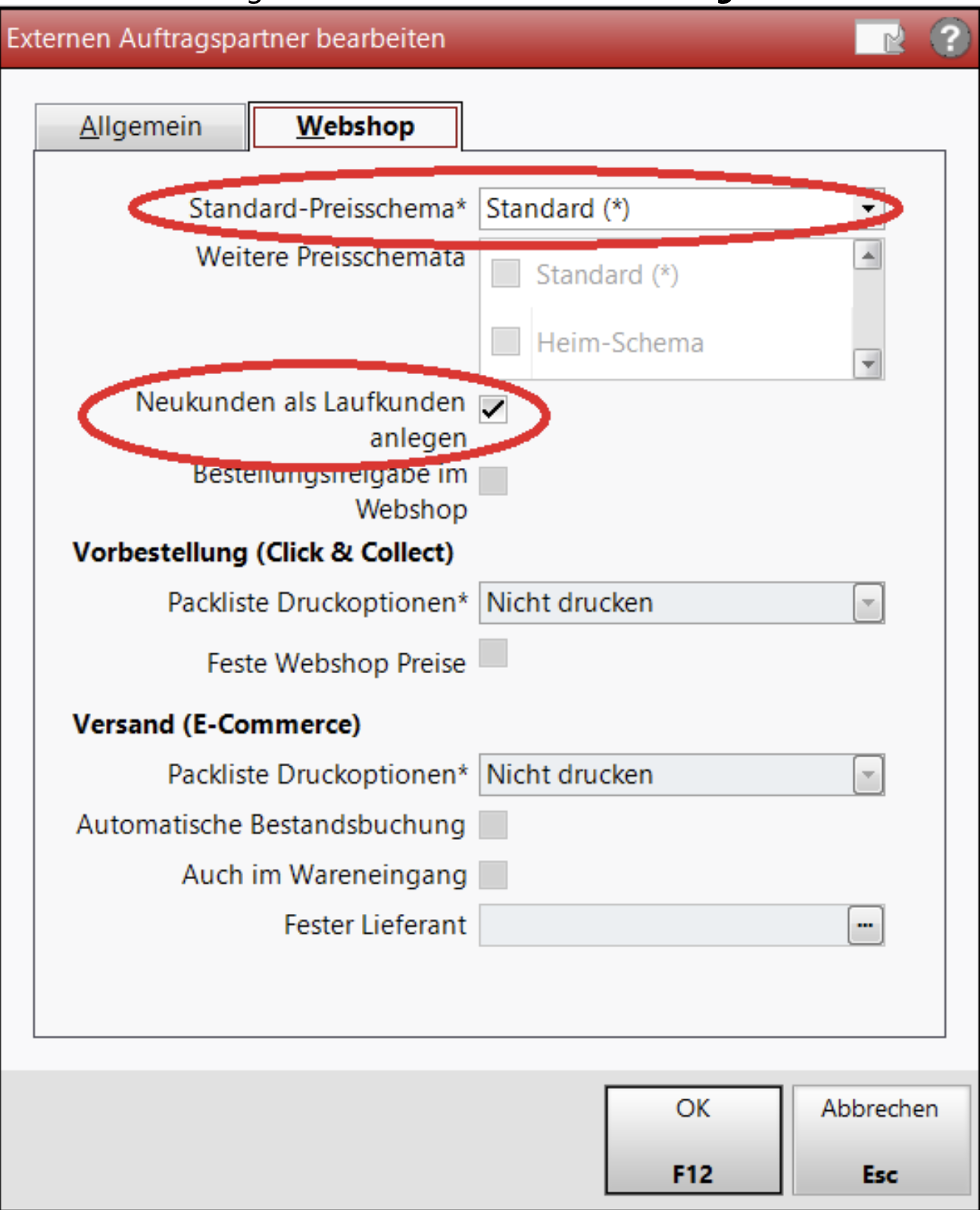Expand Standard-Preisschema dropdown

pos(868,208)
